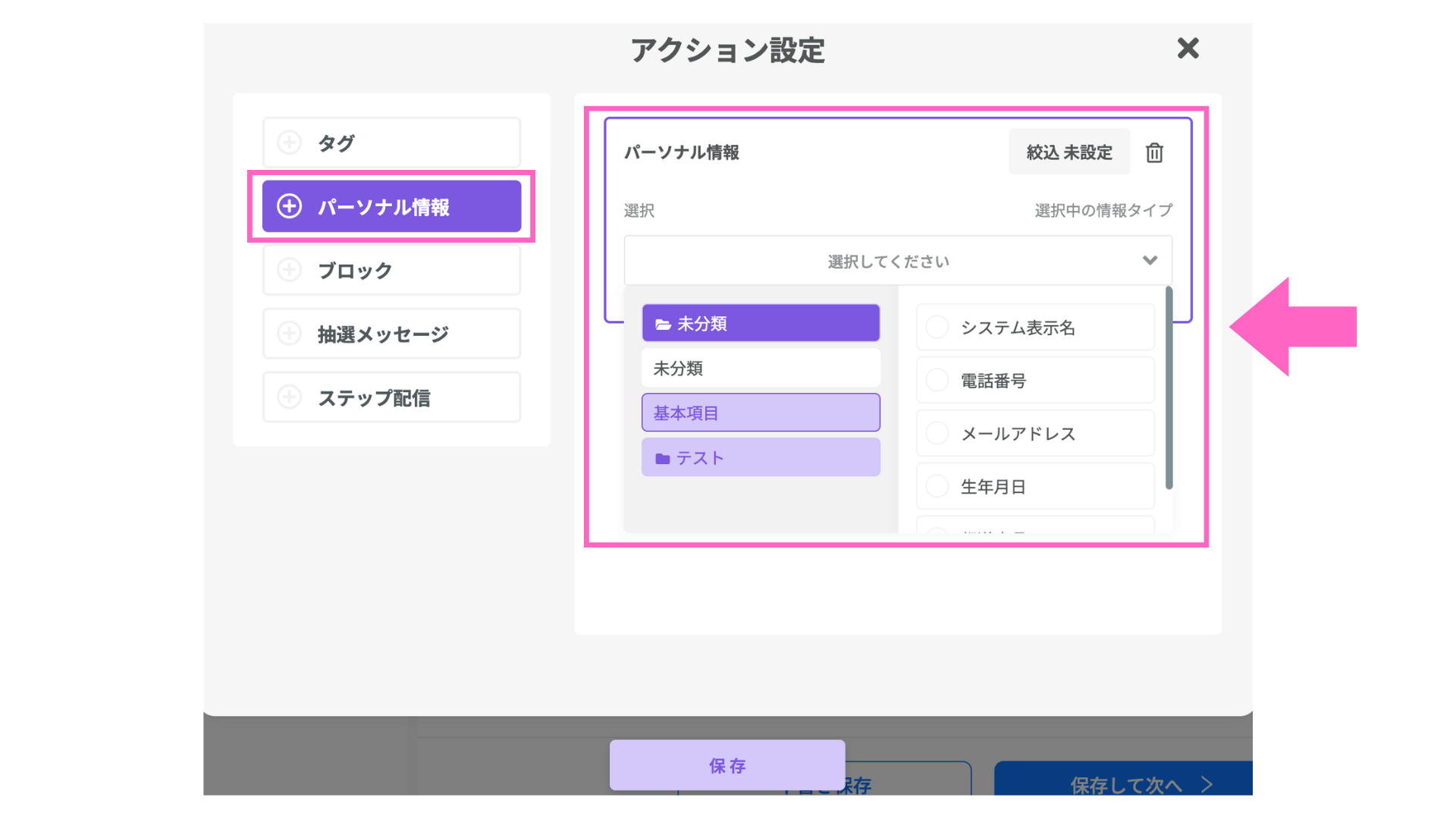Expand the テスト folder category
The width and height of the screenshot is (1456, 819).
coord(761,458)
